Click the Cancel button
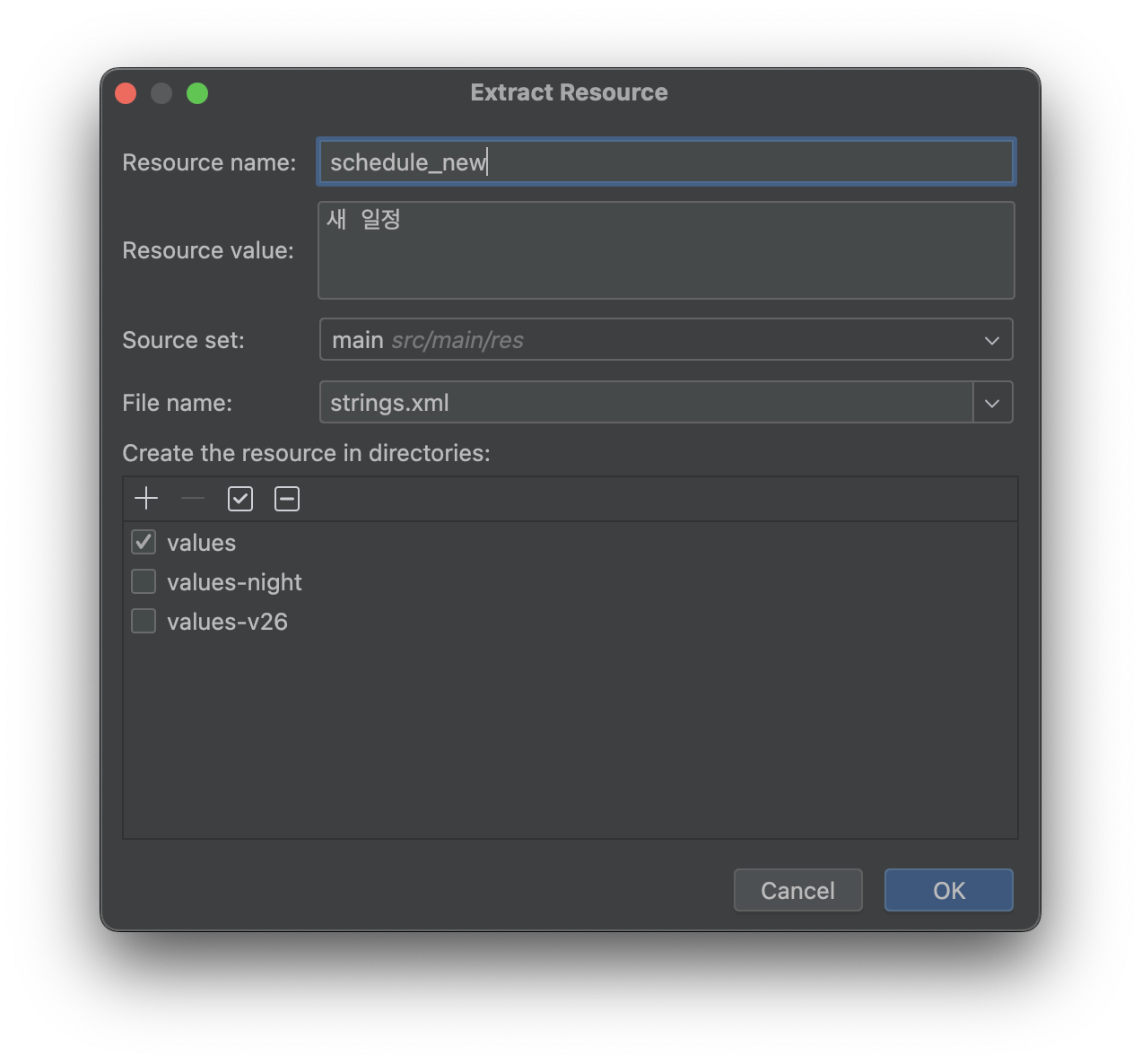Image resolution: width=1141 pixels, height=1064 pixels. pos(798,890)
